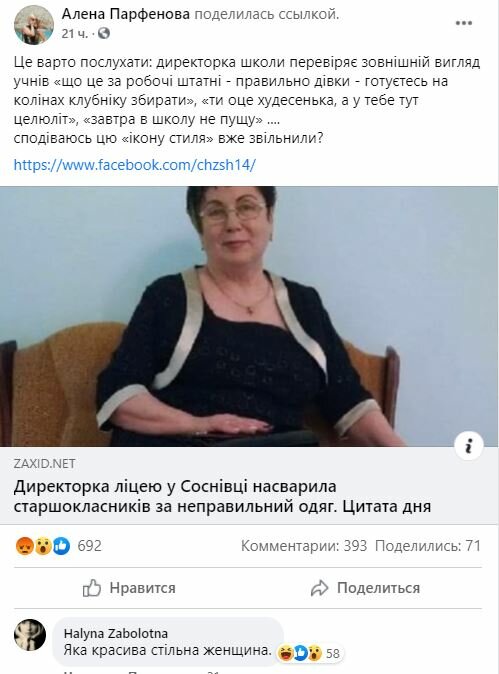Click the director photo link preview
The height and width of the screenshot is (674, 499).
point(249,316)
